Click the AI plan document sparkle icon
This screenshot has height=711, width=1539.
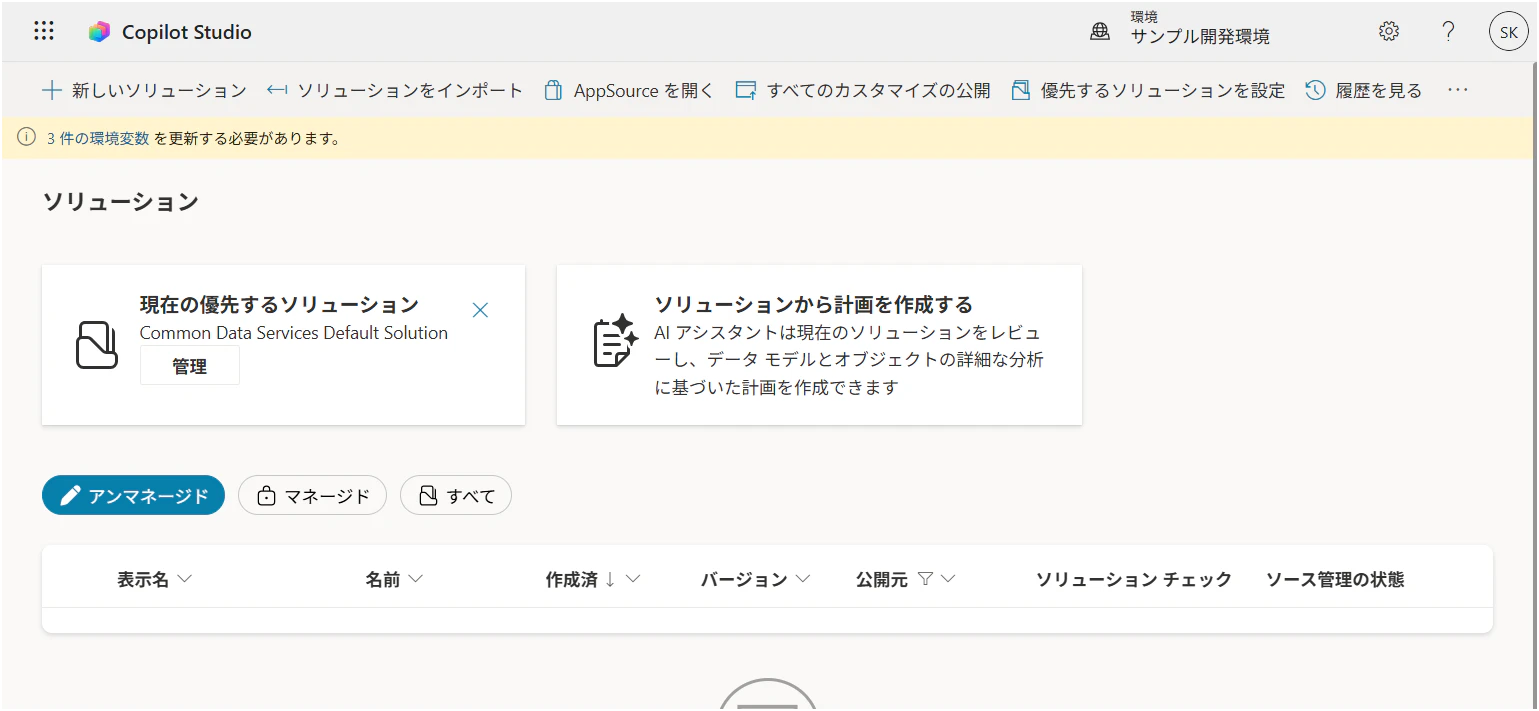point(615,341)
